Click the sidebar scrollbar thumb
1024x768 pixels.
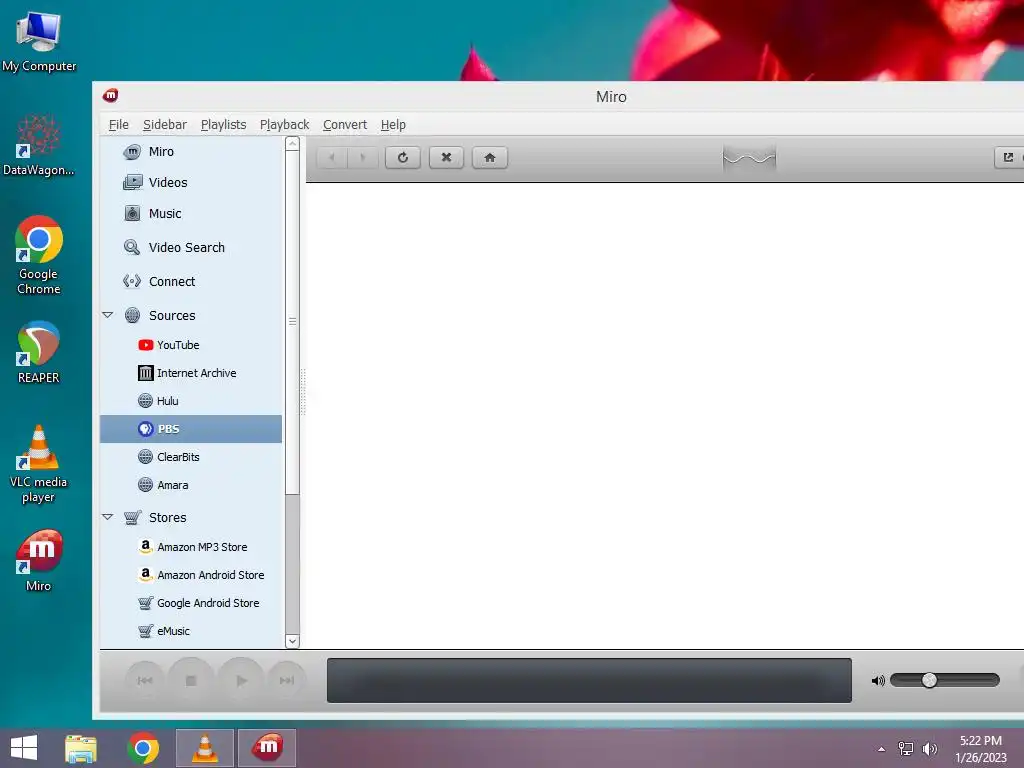click(292, 321)
